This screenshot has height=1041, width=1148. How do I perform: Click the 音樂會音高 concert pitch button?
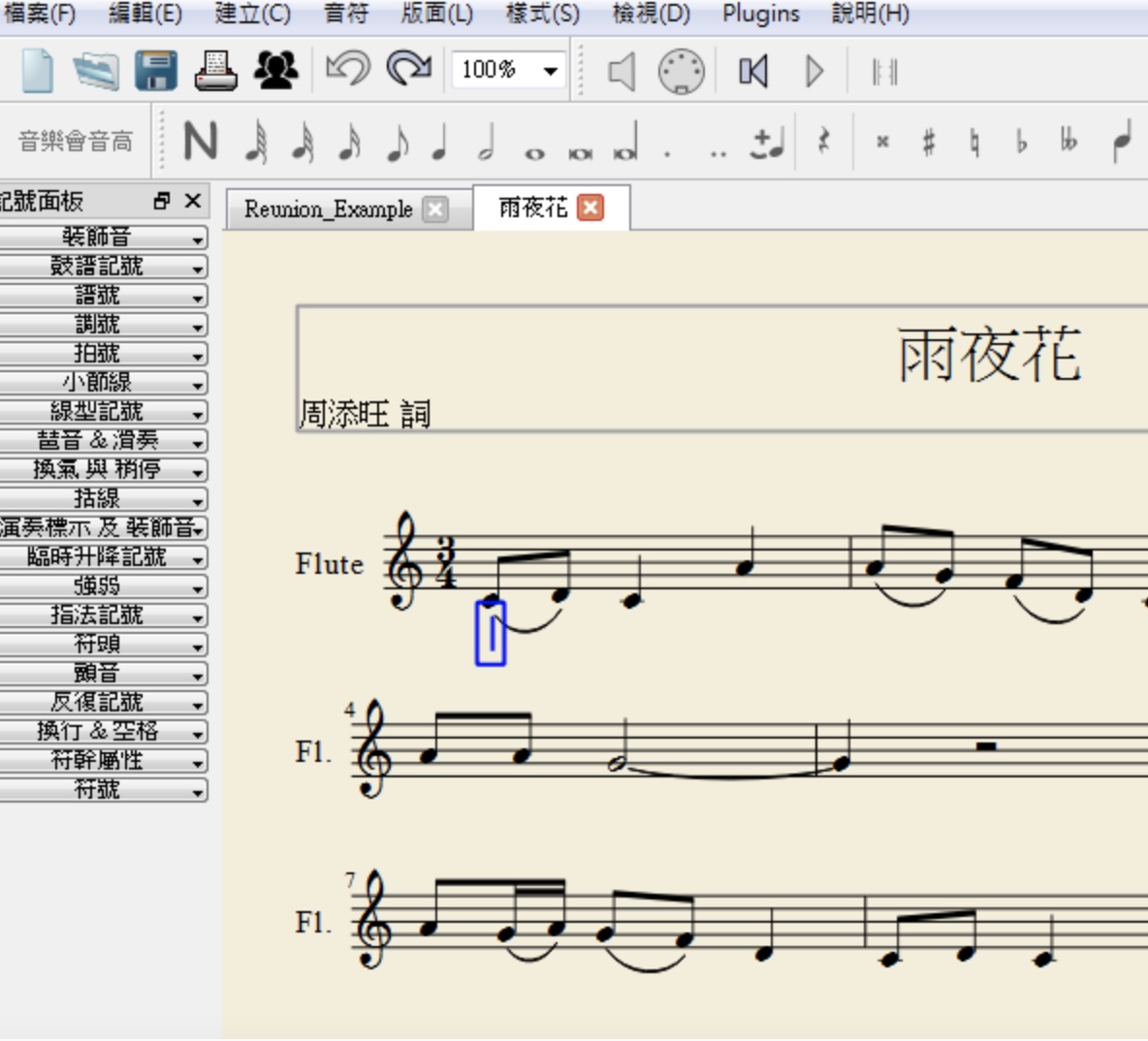(76, 142)
